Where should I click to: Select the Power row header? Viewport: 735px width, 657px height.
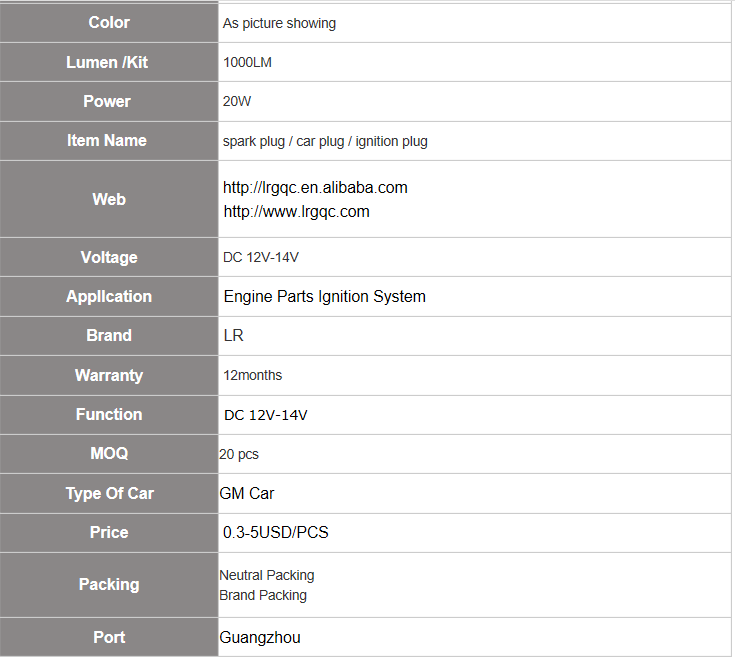click(x=109, y=102)
